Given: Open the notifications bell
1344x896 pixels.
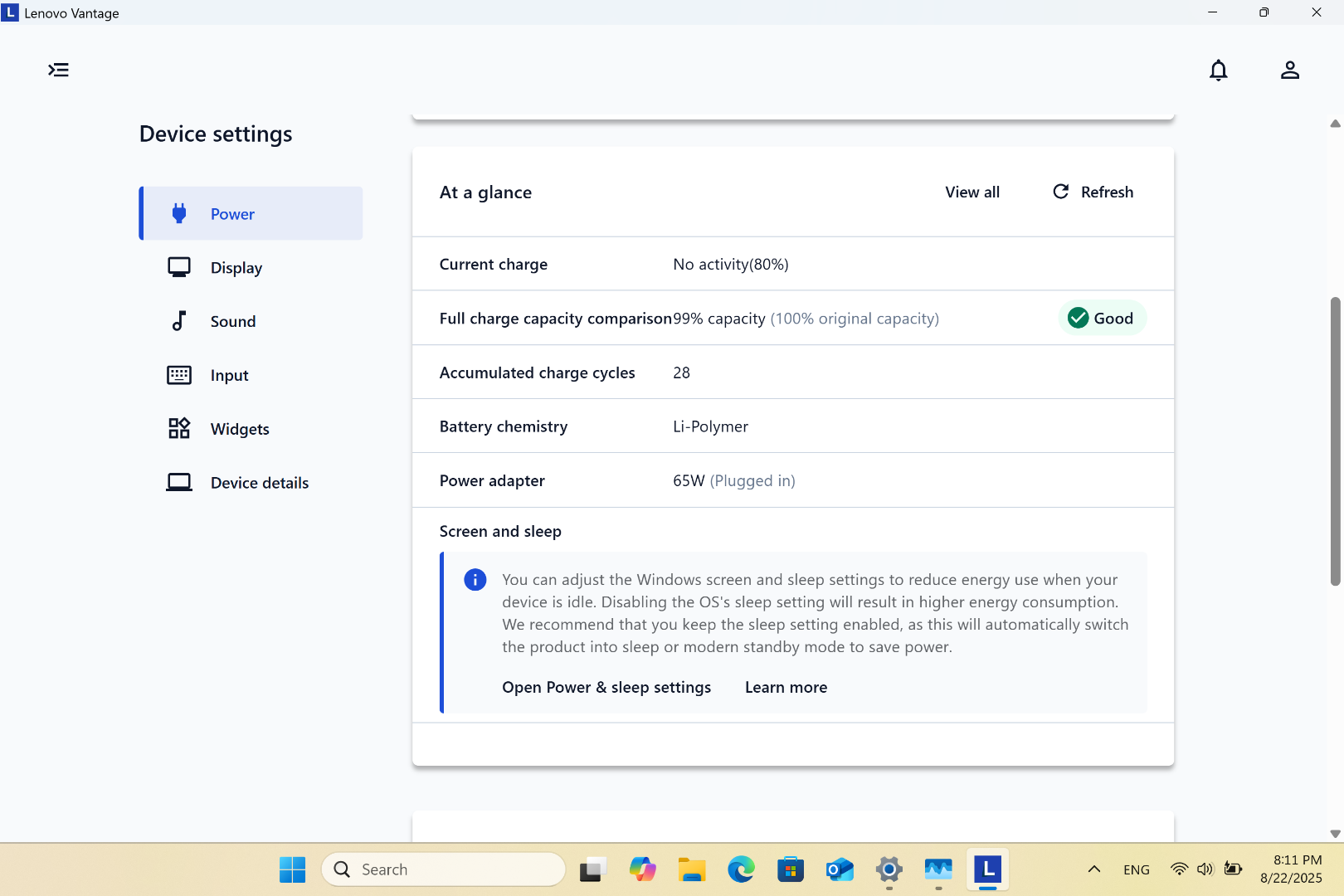Looking at the screenshot, I should tap(1218, 71).
